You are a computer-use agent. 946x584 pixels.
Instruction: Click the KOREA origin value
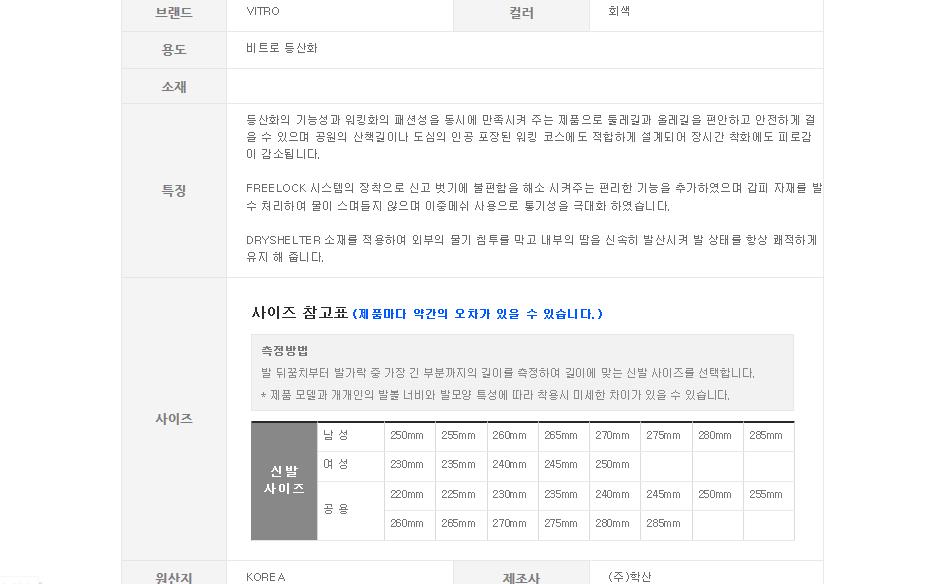[x=265, y=577]
